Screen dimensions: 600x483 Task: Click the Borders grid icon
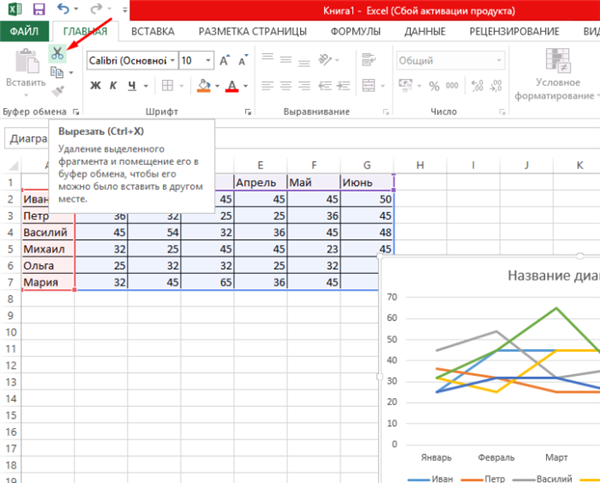click(168, 85)
